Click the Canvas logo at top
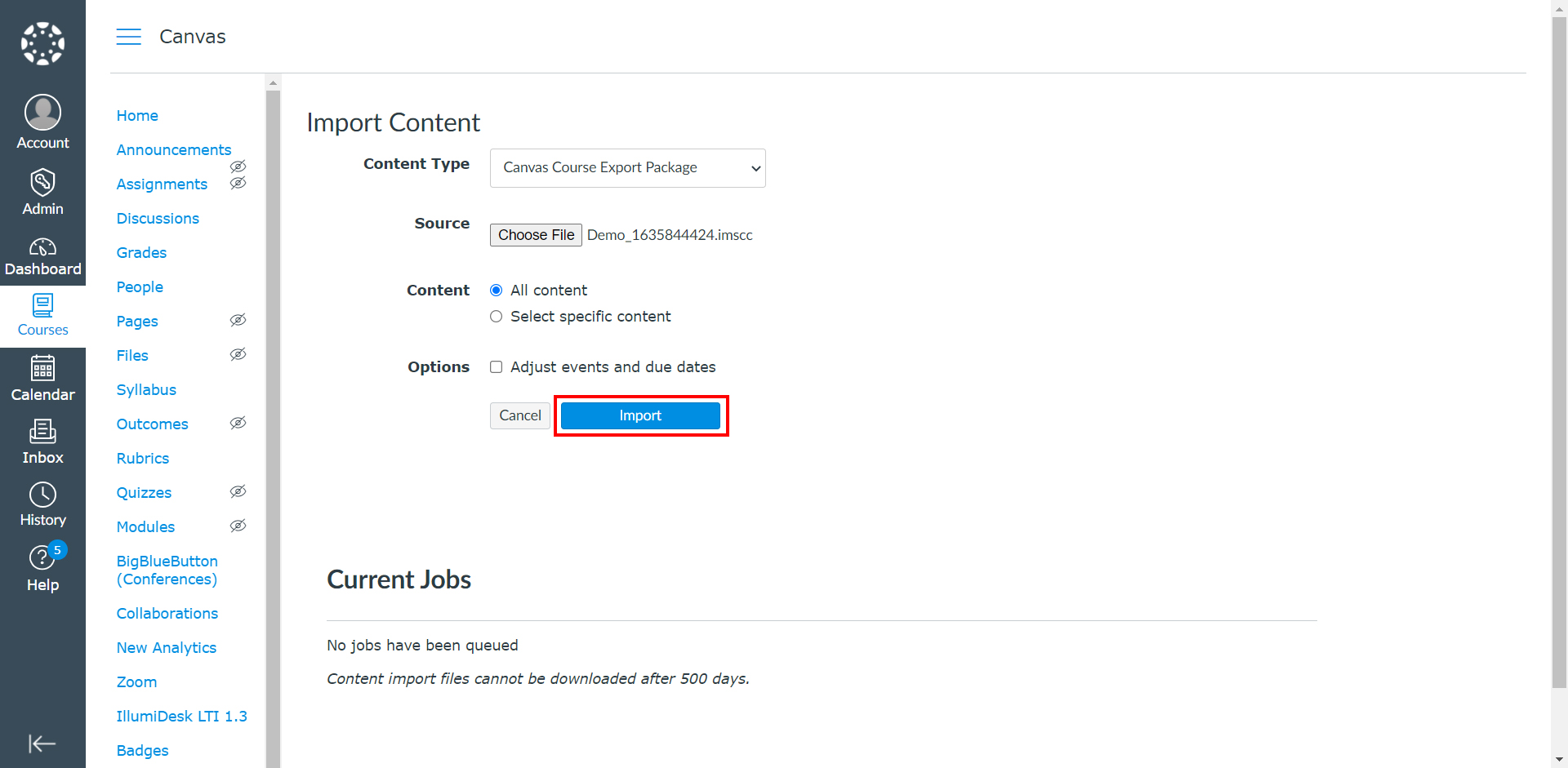 pyautogui.click(x=42, y=43)
